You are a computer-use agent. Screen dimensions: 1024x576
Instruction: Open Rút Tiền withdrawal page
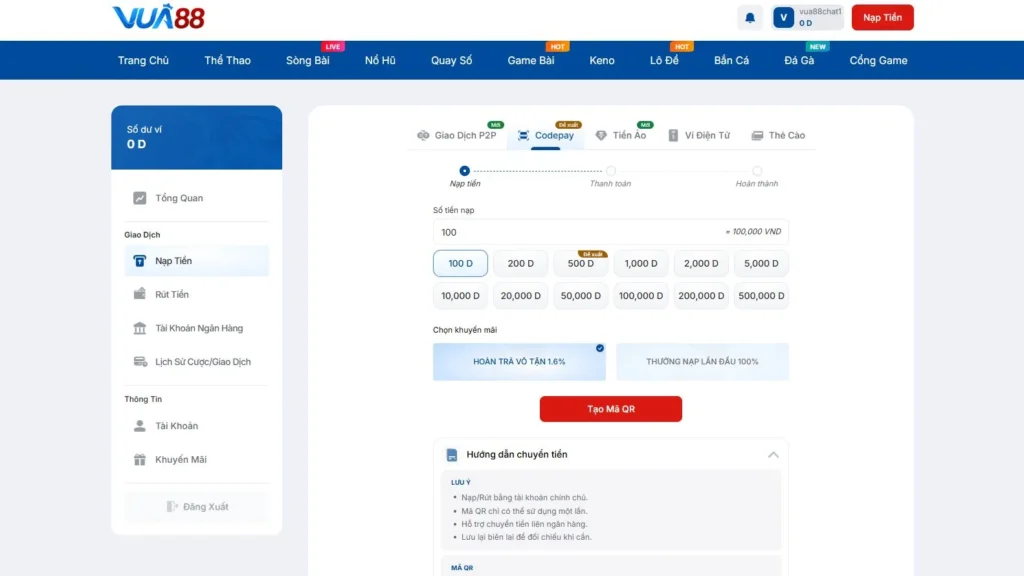click(x=172, y=295)
